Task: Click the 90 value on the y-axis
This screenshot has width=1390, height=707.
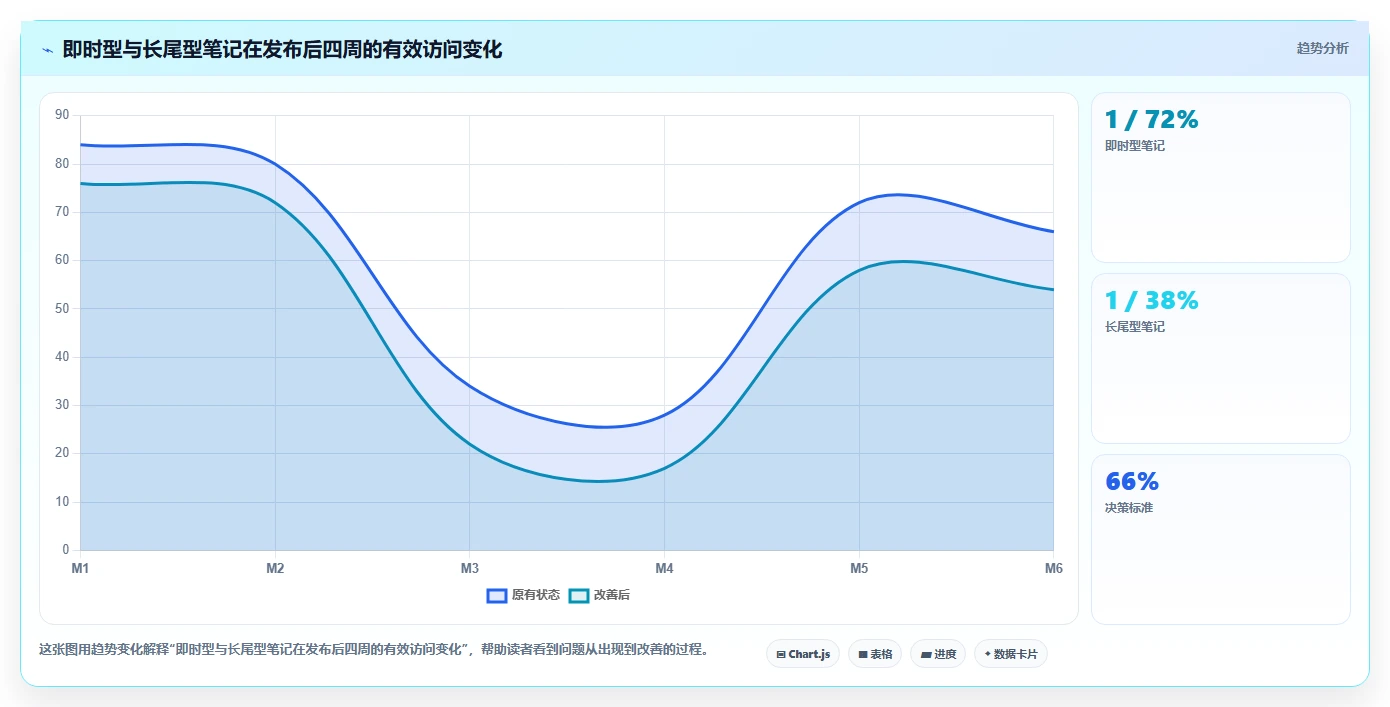Action: 62,115
